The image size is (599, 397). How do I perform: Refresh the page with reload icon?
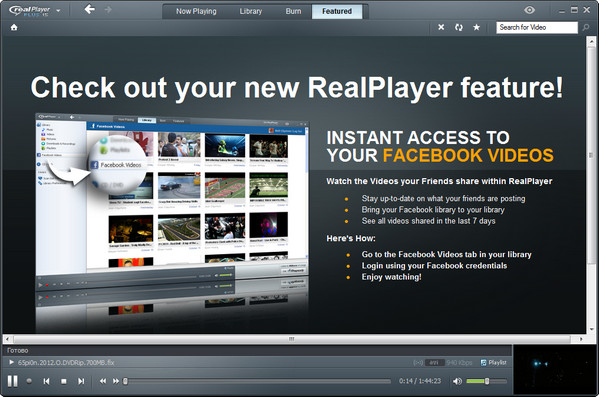point(459,27)
